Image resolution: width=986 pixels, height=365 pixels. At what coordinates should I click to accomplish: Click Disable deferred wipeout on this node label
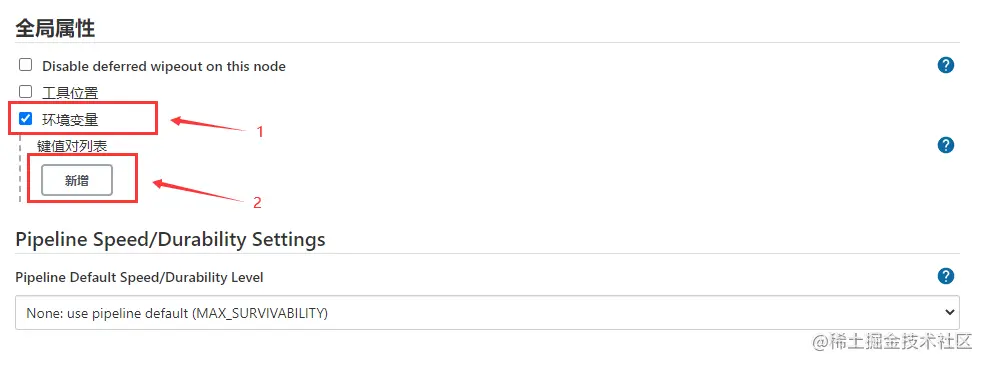coord(163,66)
